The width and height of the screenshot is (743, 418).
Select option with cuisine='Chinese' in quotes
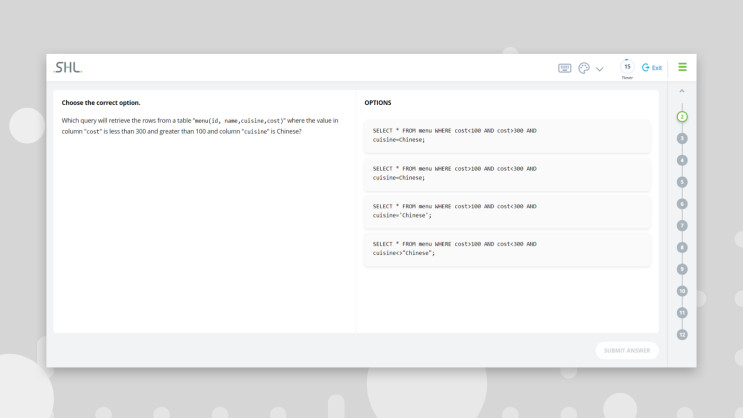[507, 212]
